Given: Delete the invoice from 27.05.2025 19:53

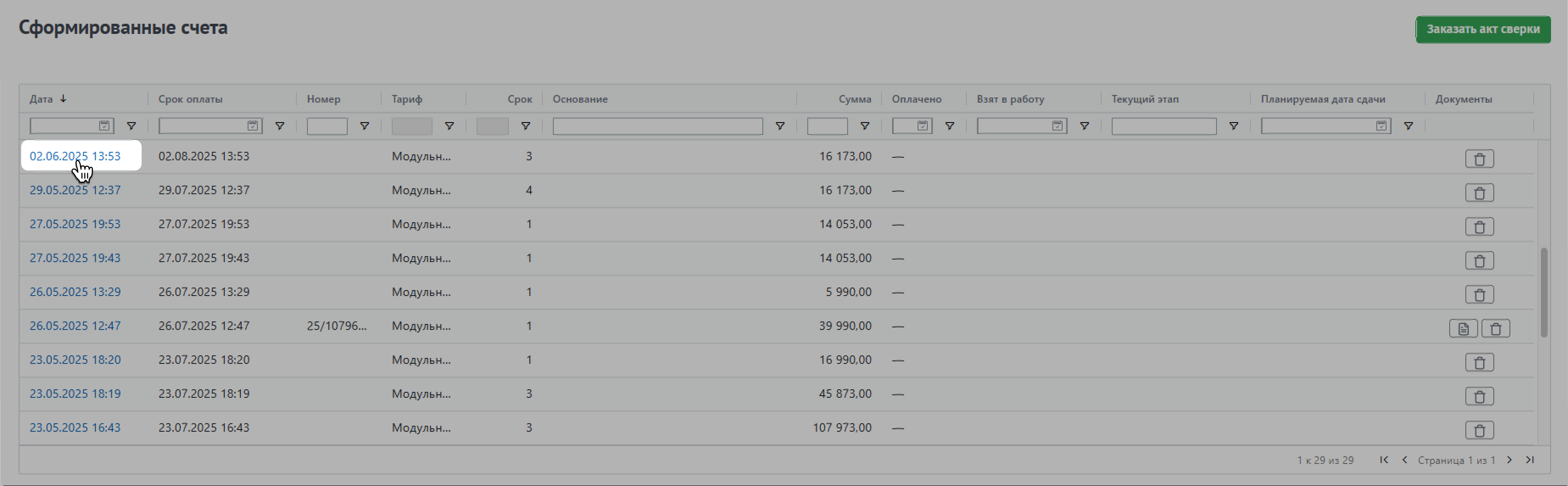Looking at the screenshot, I should (x=1479, y=227).
